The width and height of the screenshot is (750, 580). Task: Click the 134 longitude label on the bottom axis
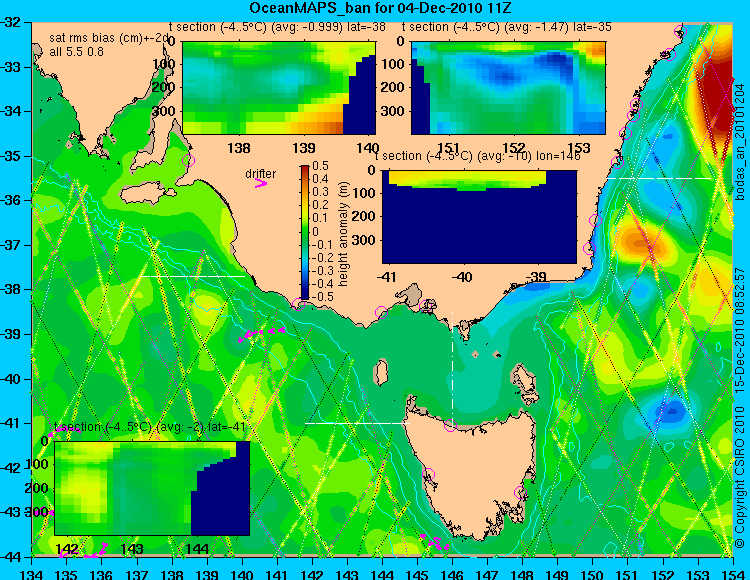tap(32, 574)
